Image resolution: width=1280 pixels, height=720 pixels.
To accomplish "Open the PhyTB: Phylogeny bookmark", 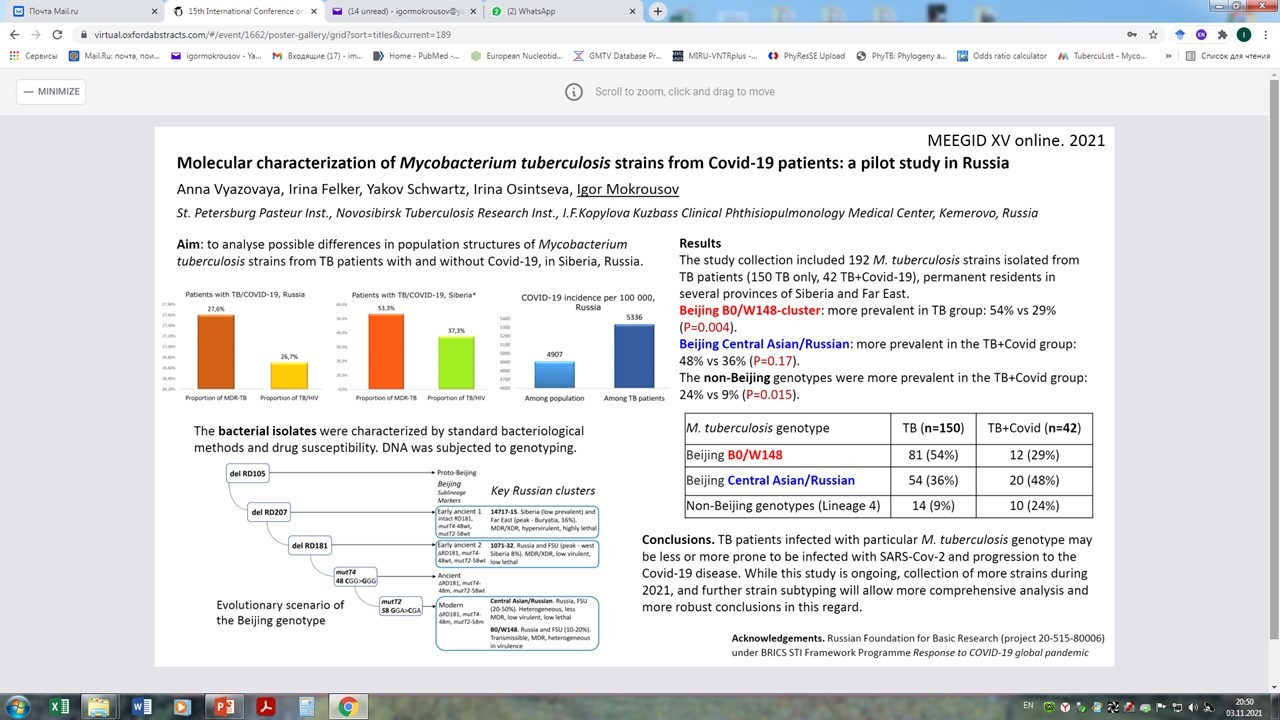I will pos(901,56).
